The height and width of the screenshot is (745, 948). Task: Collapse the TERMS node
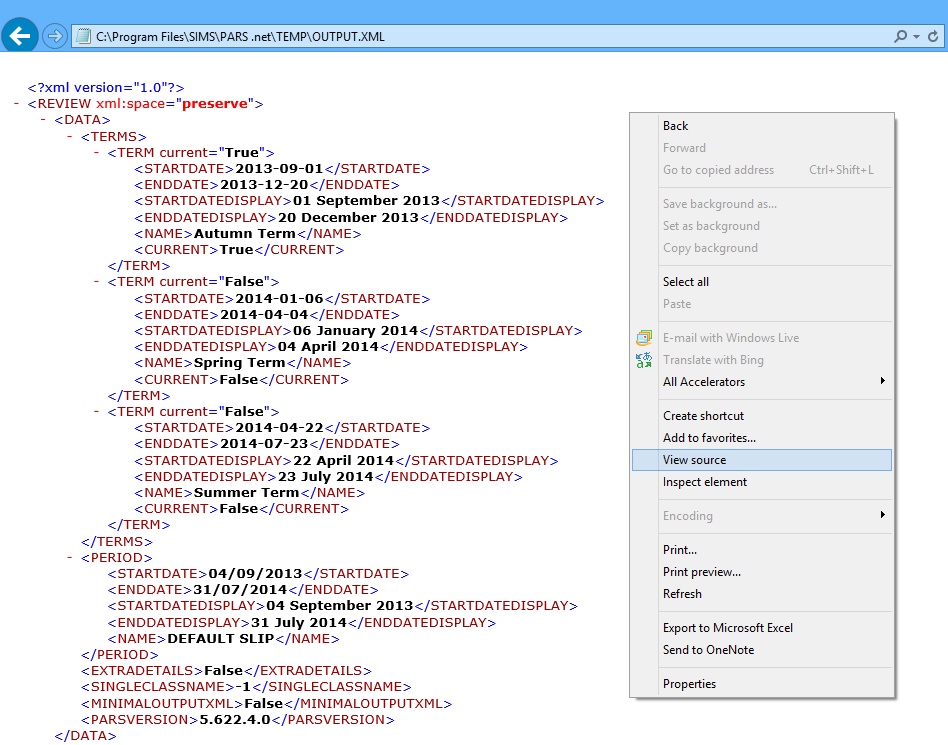coord(70,136)
